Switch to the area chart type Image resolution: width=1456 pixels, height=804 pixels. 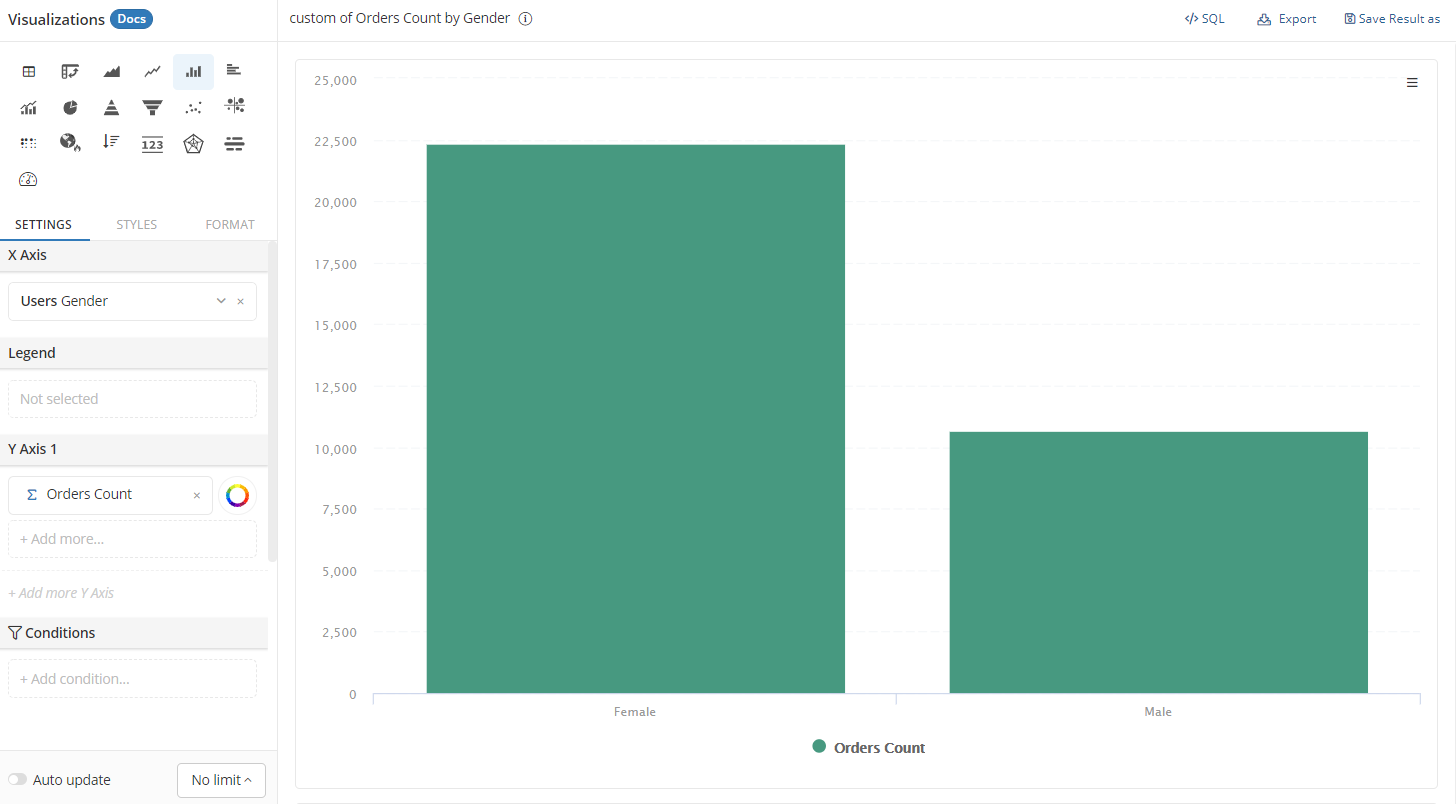pos(111,71)
